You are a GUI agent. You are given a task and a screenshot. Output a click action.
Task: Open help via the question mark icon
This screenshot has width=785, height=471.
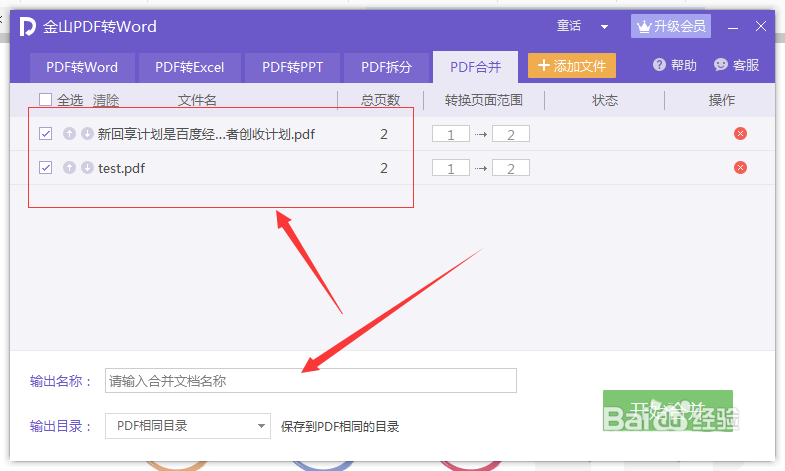click(x=659, y=65)
